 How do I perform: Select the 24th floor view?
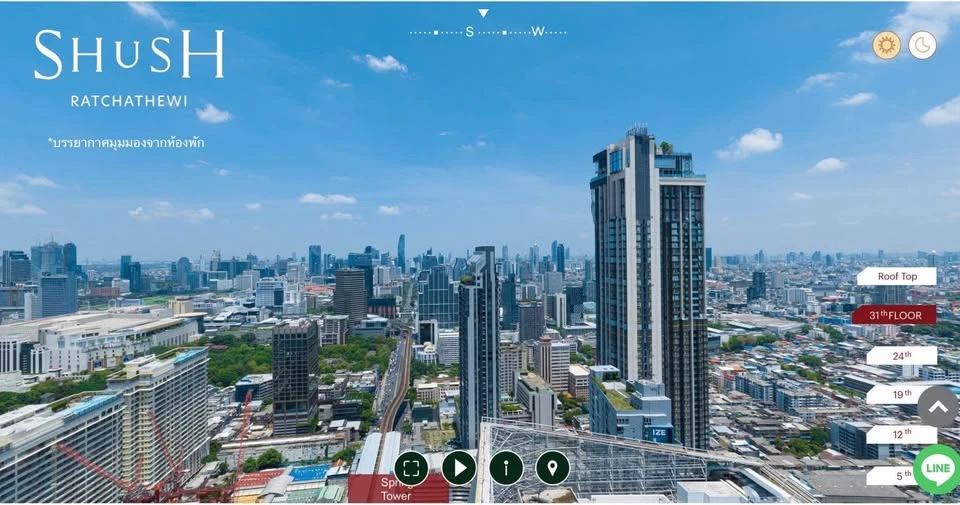pos(901,356)
